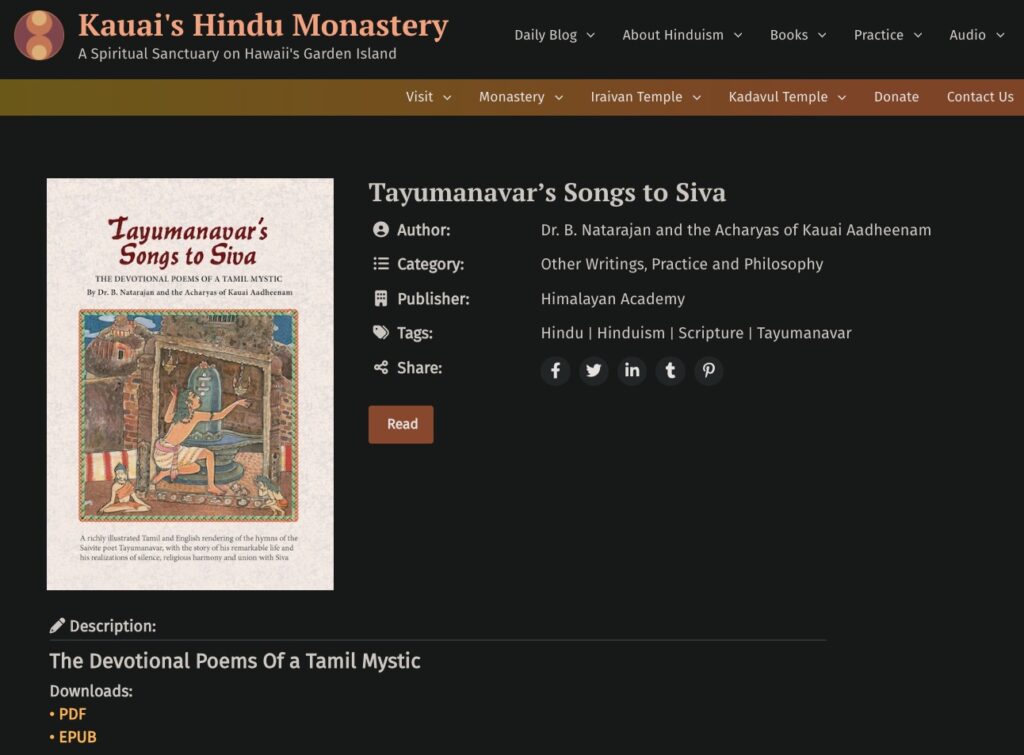Expand the Iraivan Temple menu

pyautogui.click(x=645, y=97)
